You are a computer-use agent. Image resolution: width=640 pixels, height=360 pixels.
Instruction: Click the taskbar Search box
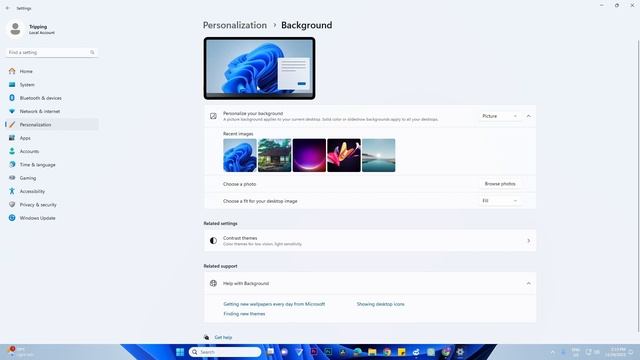pos(225,352)
